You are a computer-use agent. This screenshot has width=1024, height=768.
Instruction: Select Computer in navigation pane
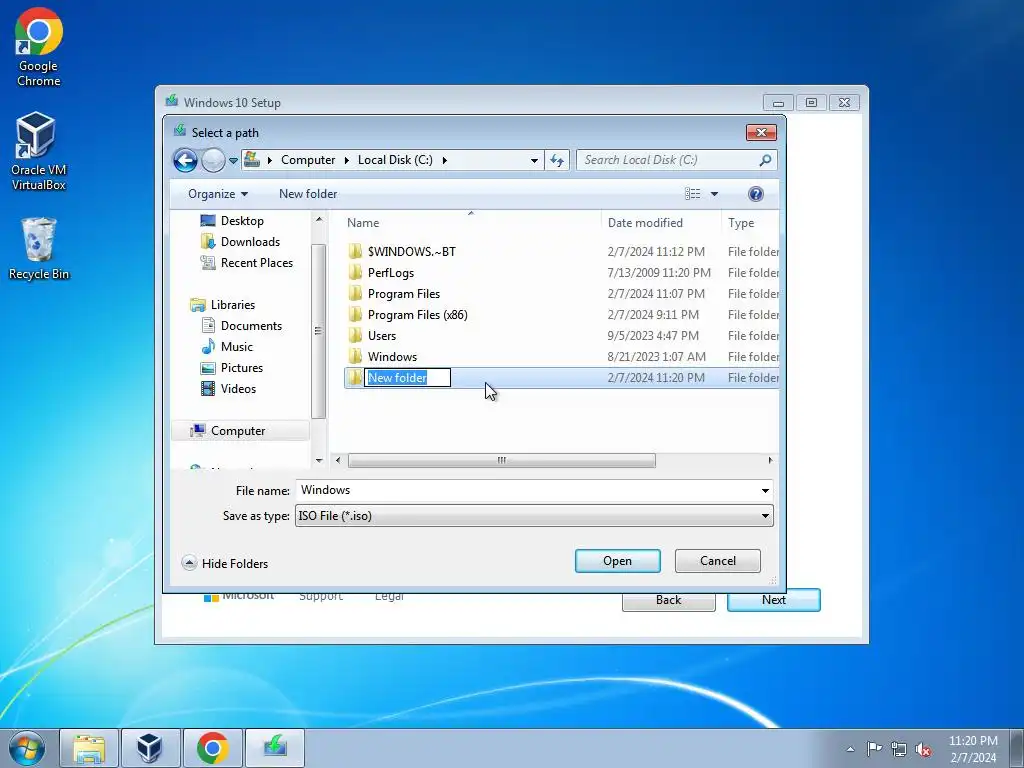click(x=240, y=431)
